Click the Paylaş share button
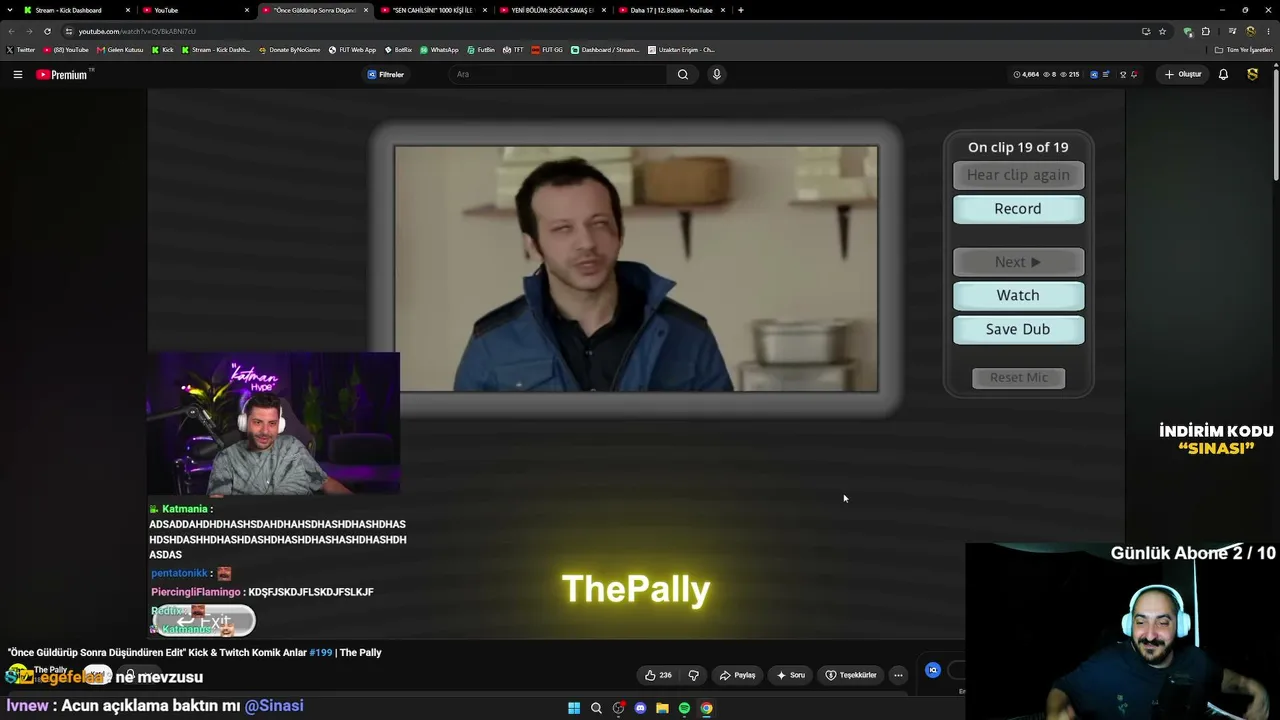This screenshot has width=1280, height=720. point(738,675)
